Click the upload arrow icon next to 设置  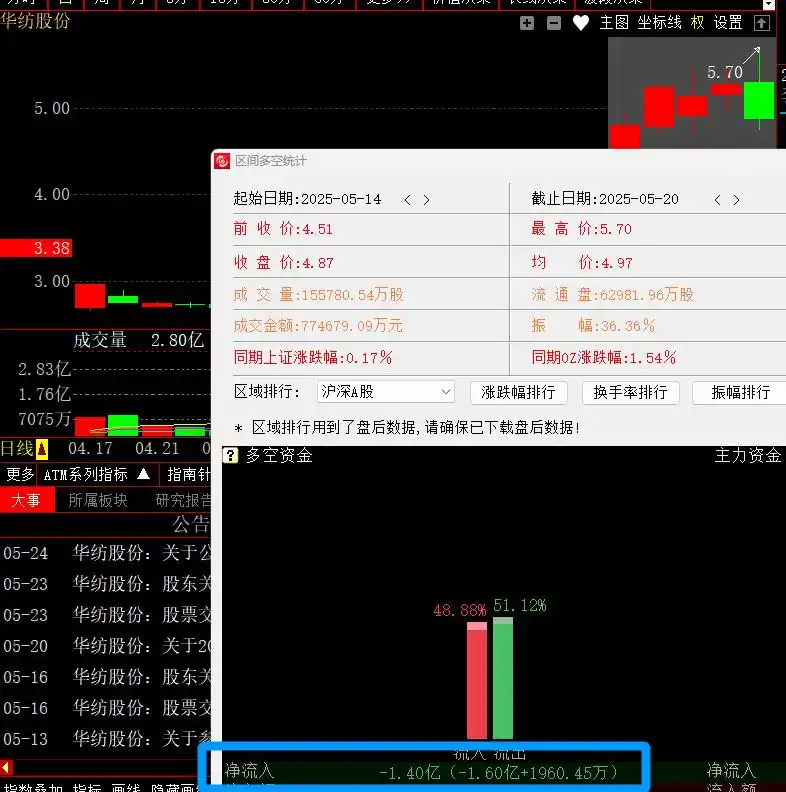tap(762, 23)
